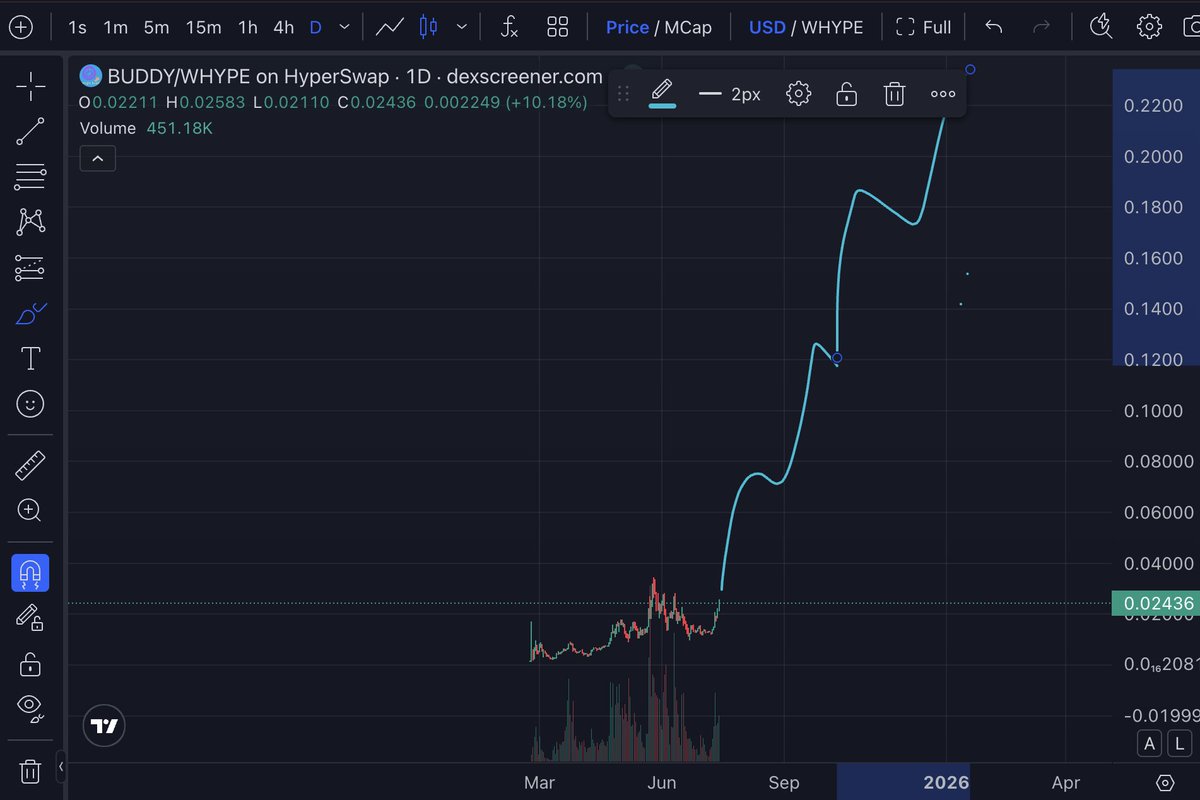Select the Text annotation tool
1200x800 pixels.
(31, 358)
